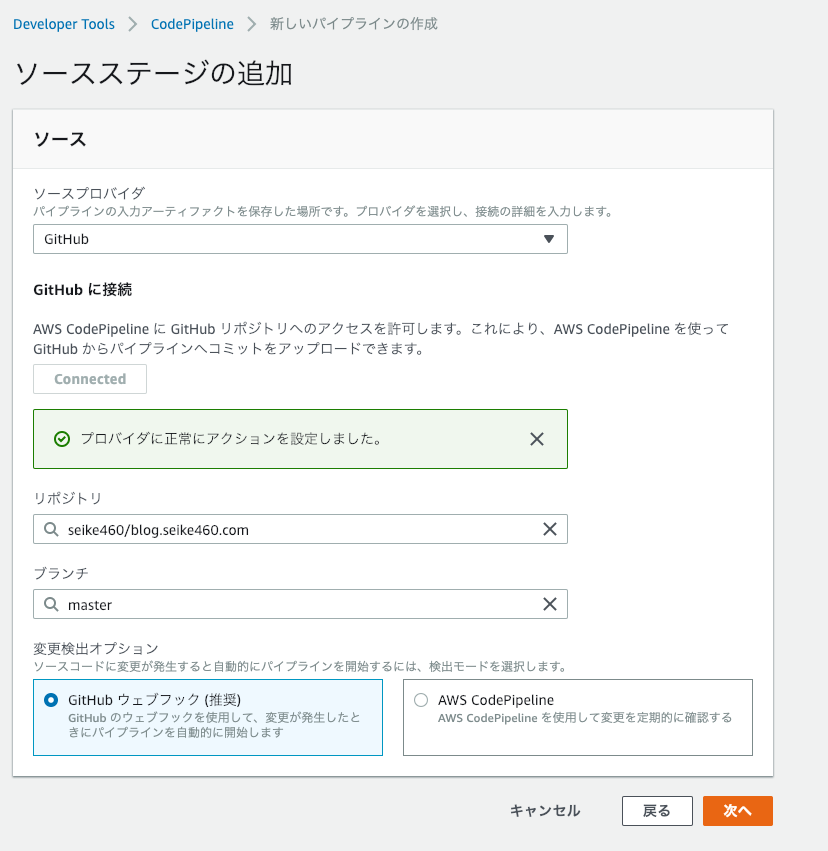The width and height of the screenshot is (828, 851).
Task: Open the ソースプロバイダ dropdown showing GitHub
Action: (x=300, y=239)
